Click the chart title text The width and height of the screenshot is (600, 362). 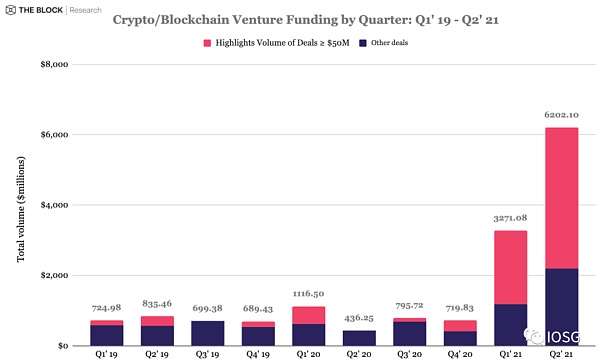tap(305, 20)
